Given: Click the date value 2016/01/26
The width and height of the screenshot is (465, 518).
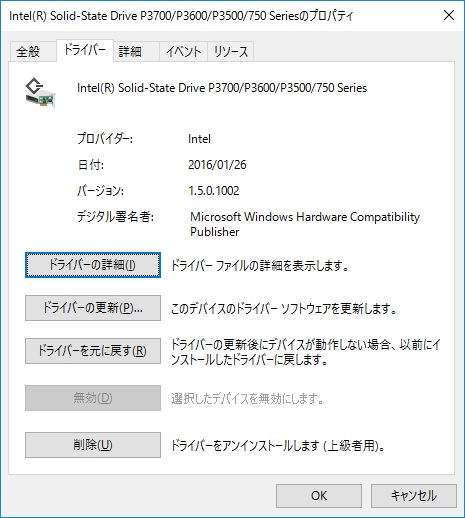Looking at the screenshot, I should pos(217,165).
